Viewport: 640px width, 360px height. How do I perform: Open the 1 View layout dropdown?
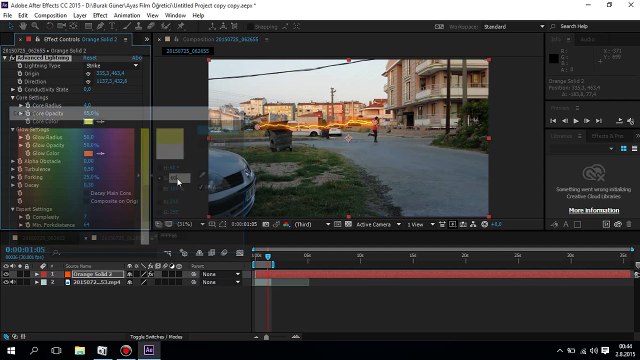pyautogui.click(x=420, y=224)
